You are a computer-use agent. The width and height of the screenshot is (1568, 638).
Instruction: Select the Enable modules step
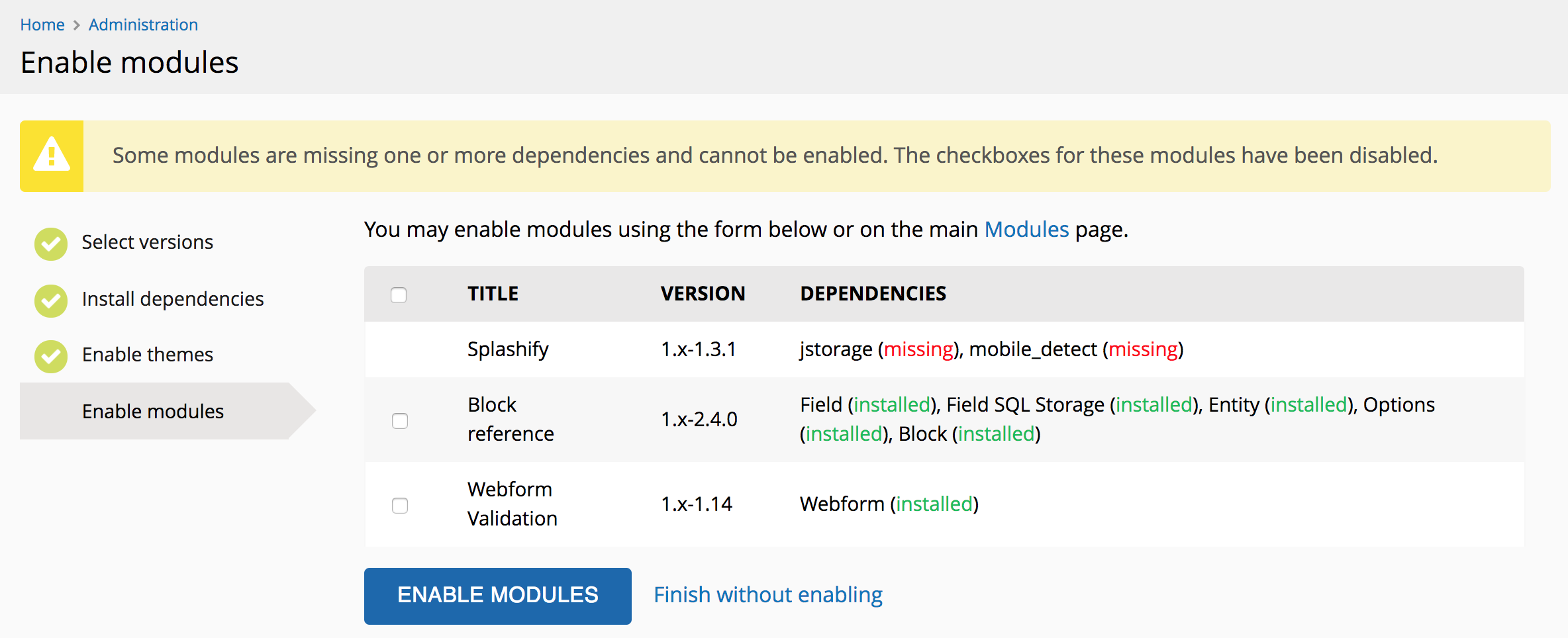152,410
